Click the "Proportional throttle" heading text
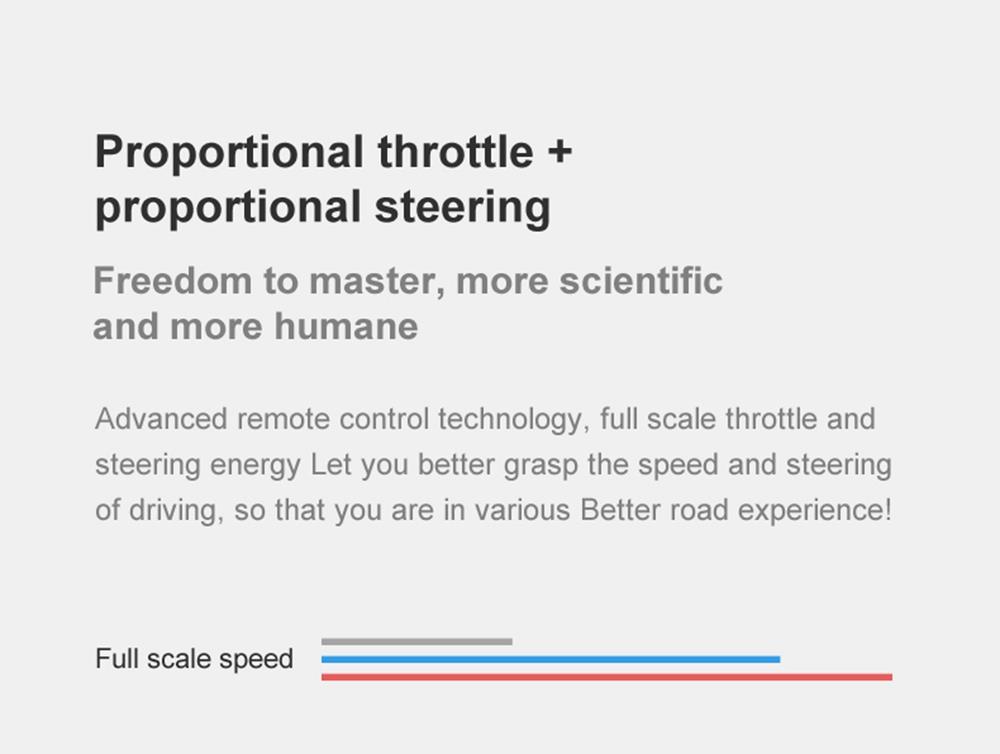This screenshot has height=754, width=1000. click(314, 153)
